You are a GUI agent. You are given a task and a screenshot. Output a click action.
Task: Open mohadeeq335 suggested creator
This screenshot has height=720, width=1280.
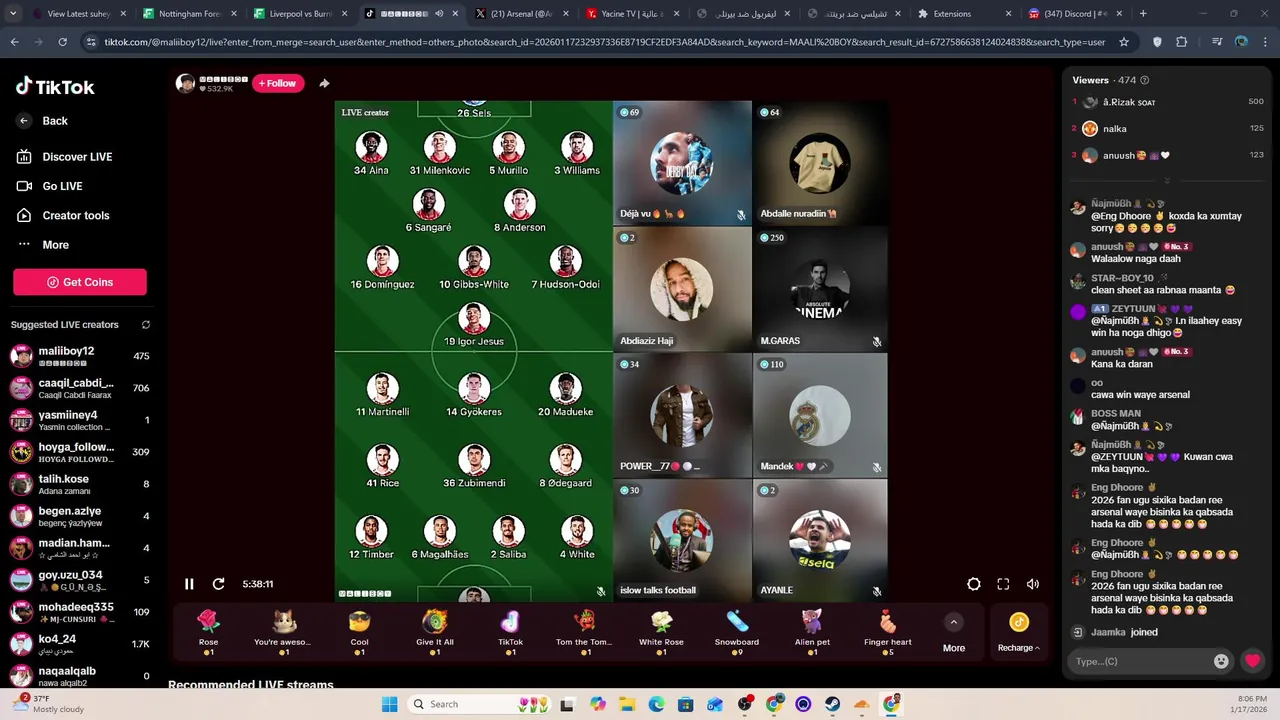click(x=80, y=612)
